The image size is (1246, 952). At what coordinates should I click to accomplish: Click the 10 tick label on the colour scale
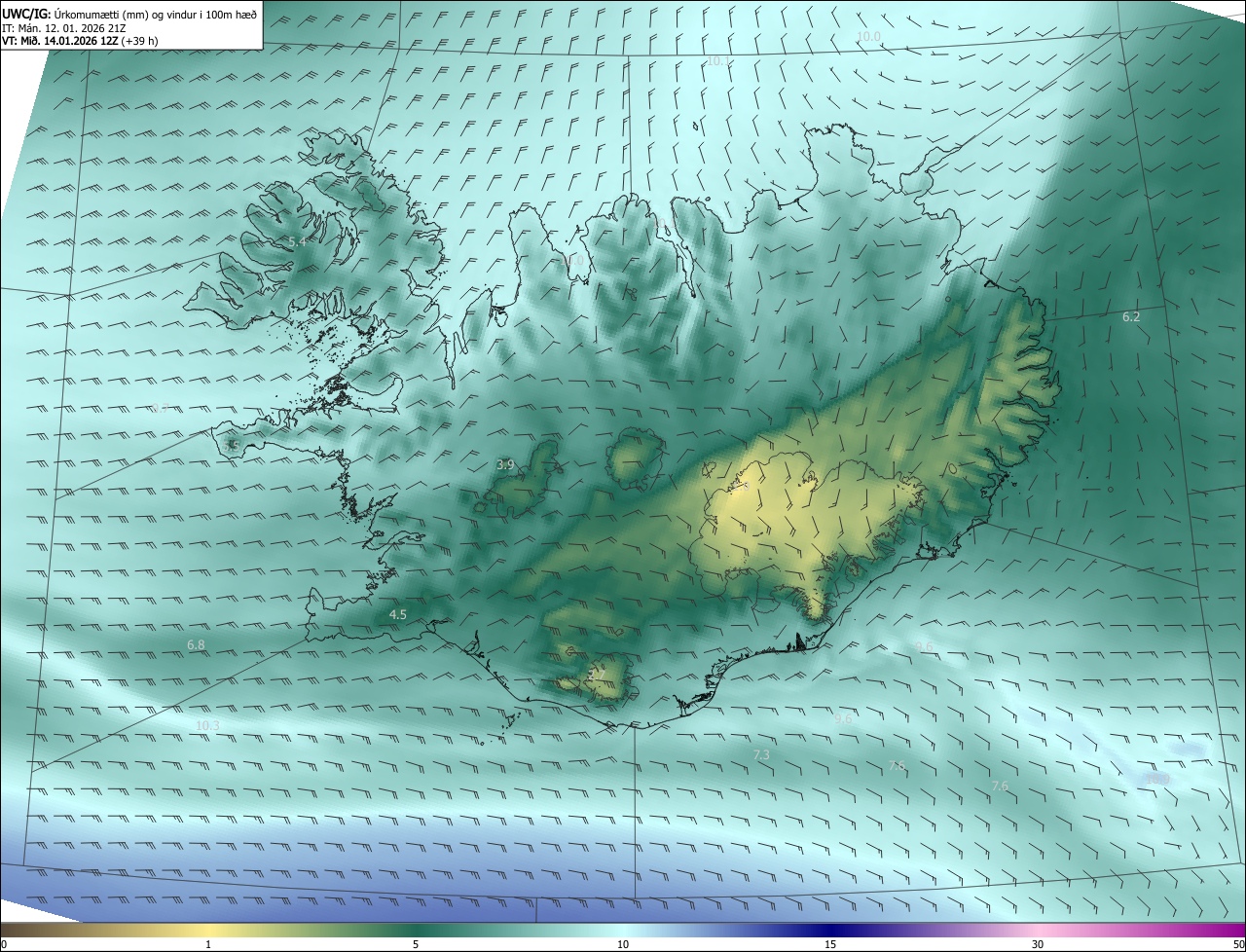pyautogui.click(x=623, y=944)
